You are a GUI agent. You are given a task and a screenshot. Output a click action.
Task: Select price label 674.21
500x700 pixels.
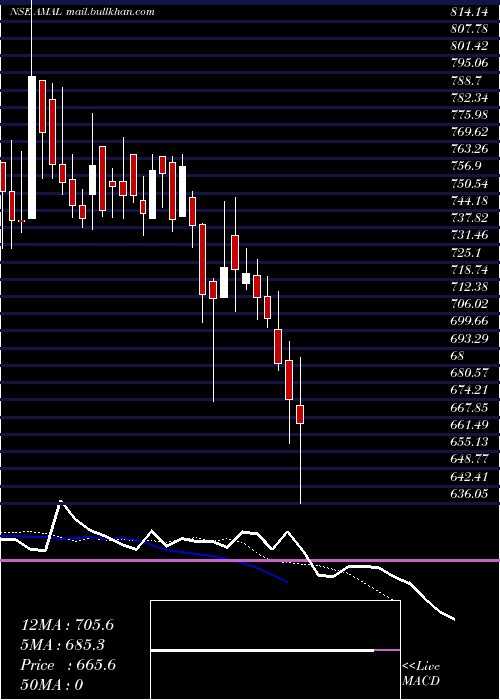click(x=469, y=390)
